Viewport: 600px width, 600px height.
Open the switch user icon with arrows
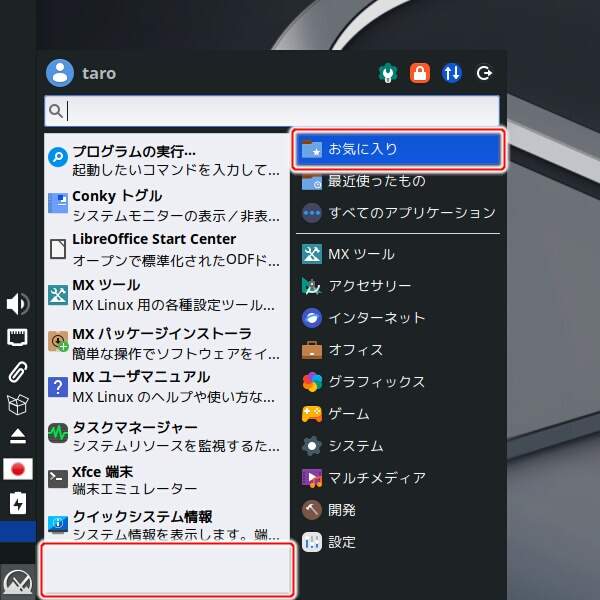click(452, 73)
